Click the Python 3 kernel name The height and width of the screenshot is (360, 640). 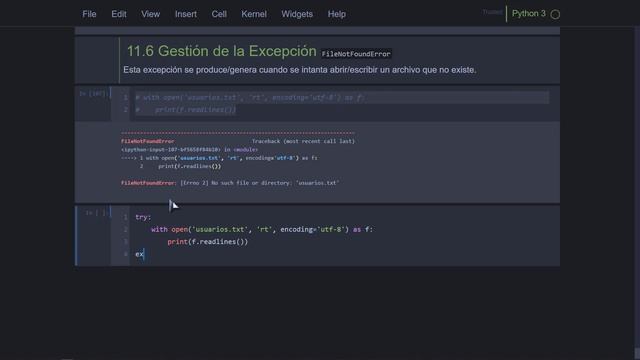coord(529,13)
